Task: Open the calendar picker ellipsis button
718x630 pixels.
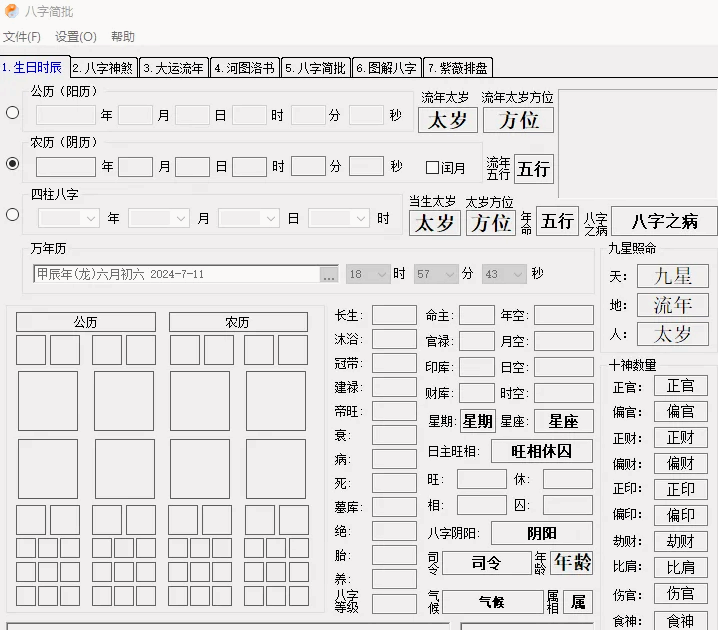Action: (x=329, y=274)
